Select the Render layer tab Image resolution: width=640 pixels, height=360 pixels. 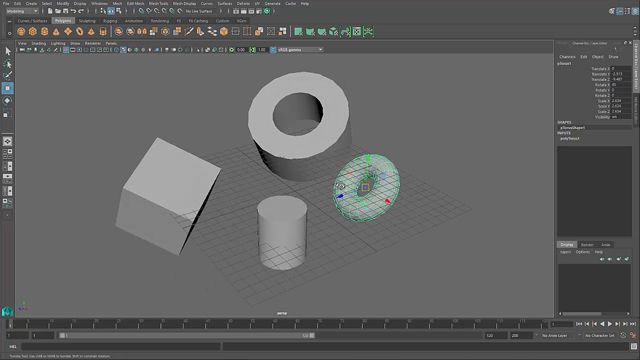(587, 244)
